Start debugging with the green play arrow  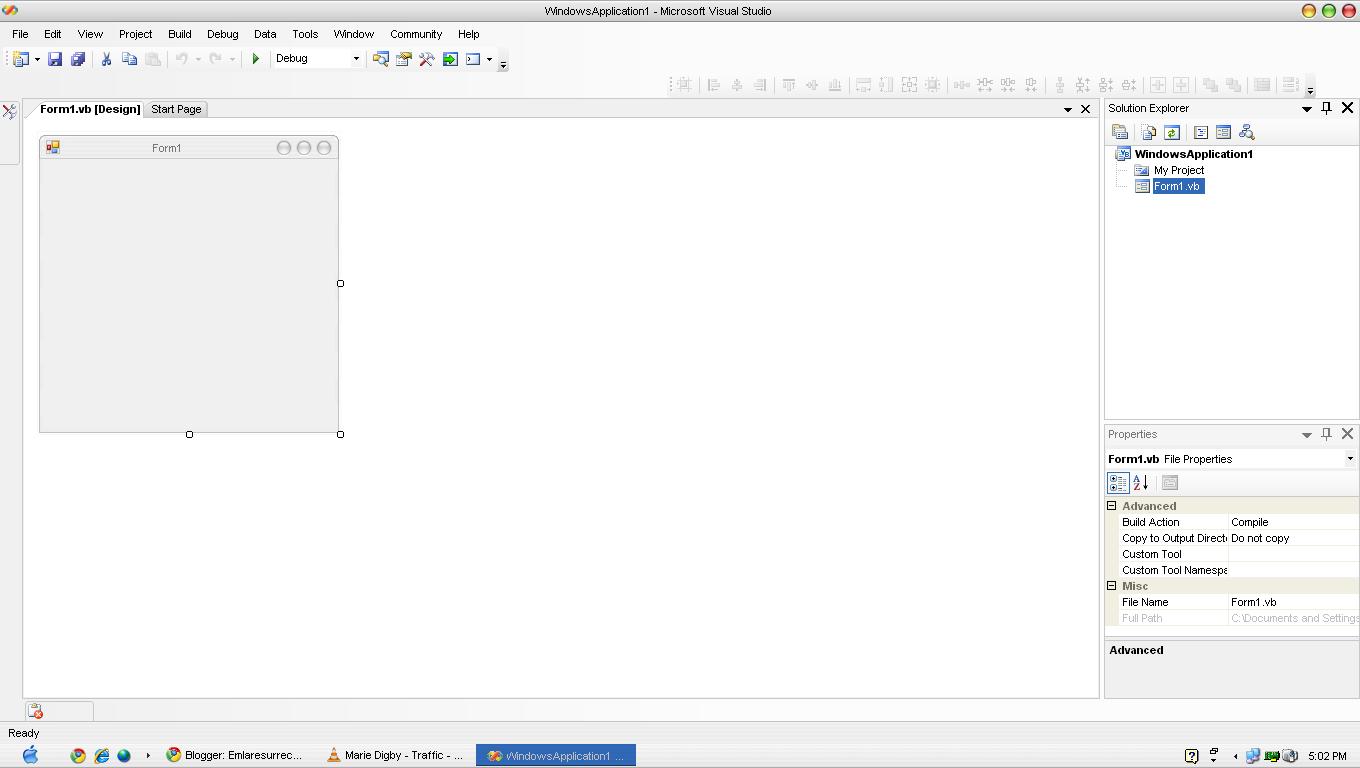pyautogui.click(x=255, y=59)
